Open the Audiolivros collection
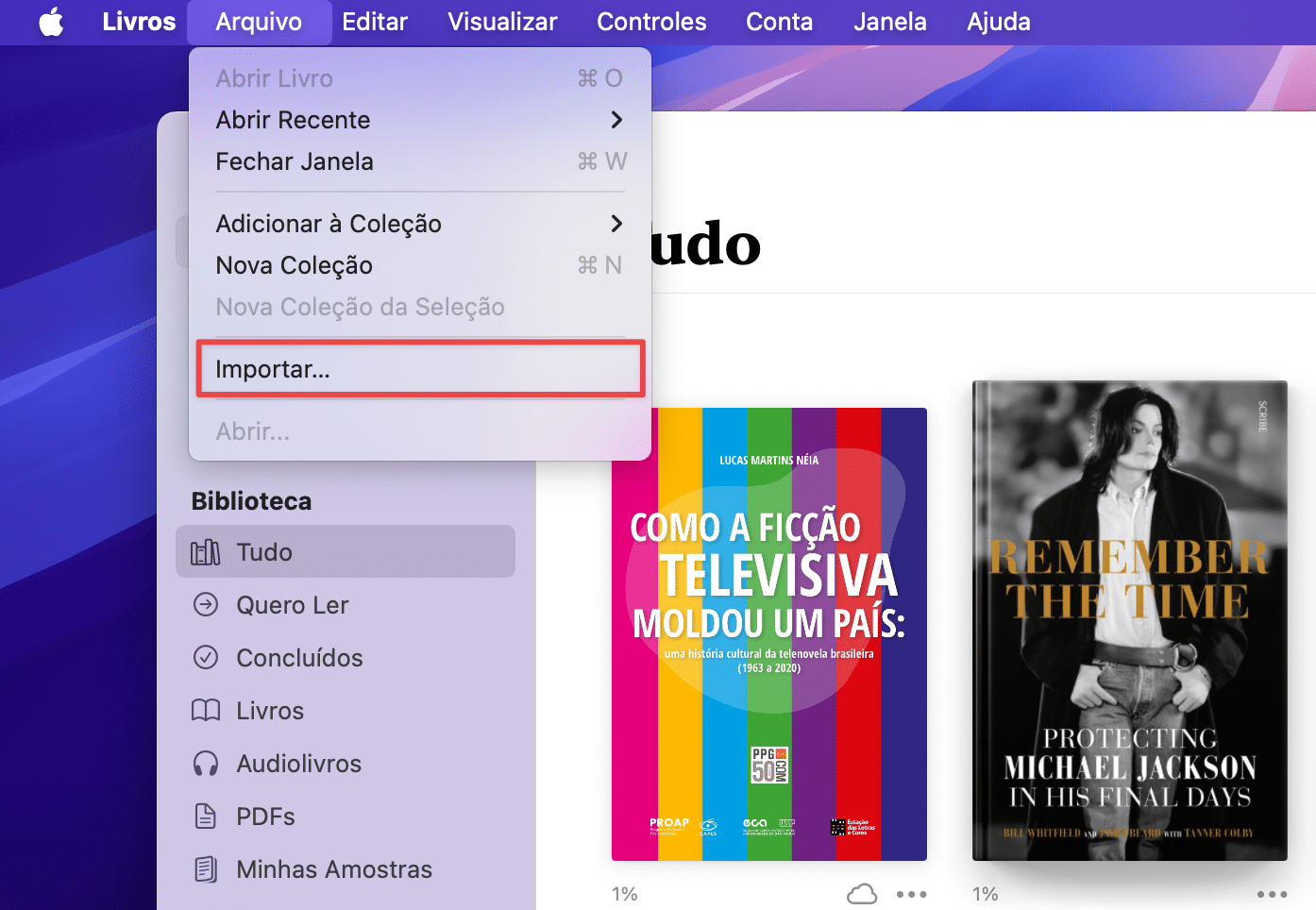The image size is (1316, 910). tap(346, 764)
